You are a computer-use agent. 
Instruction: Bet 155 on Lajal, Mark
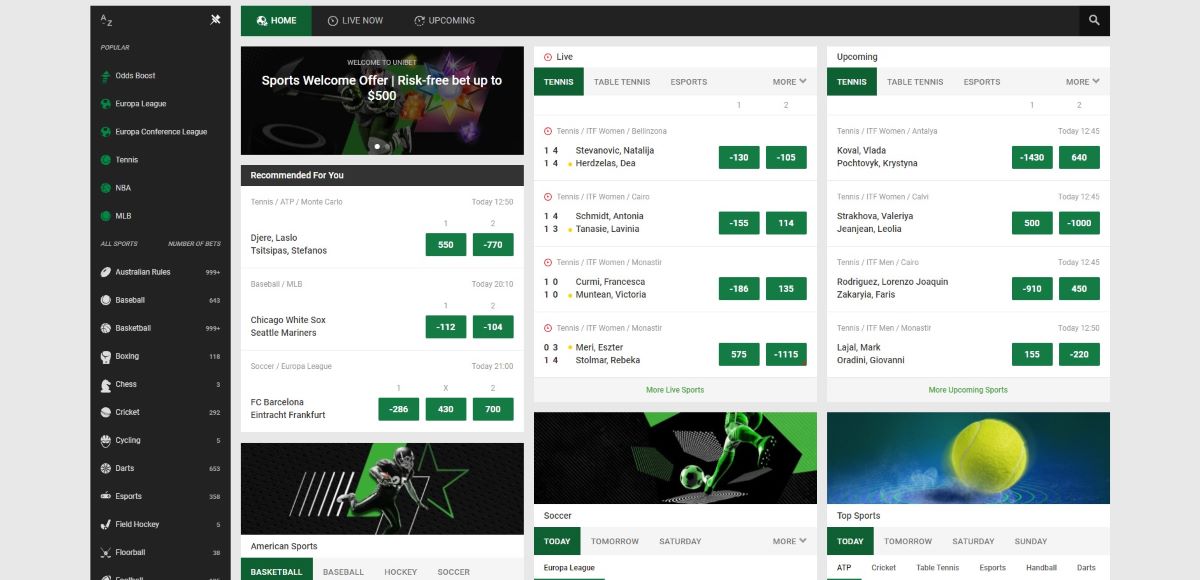(x=1032, y=354)
